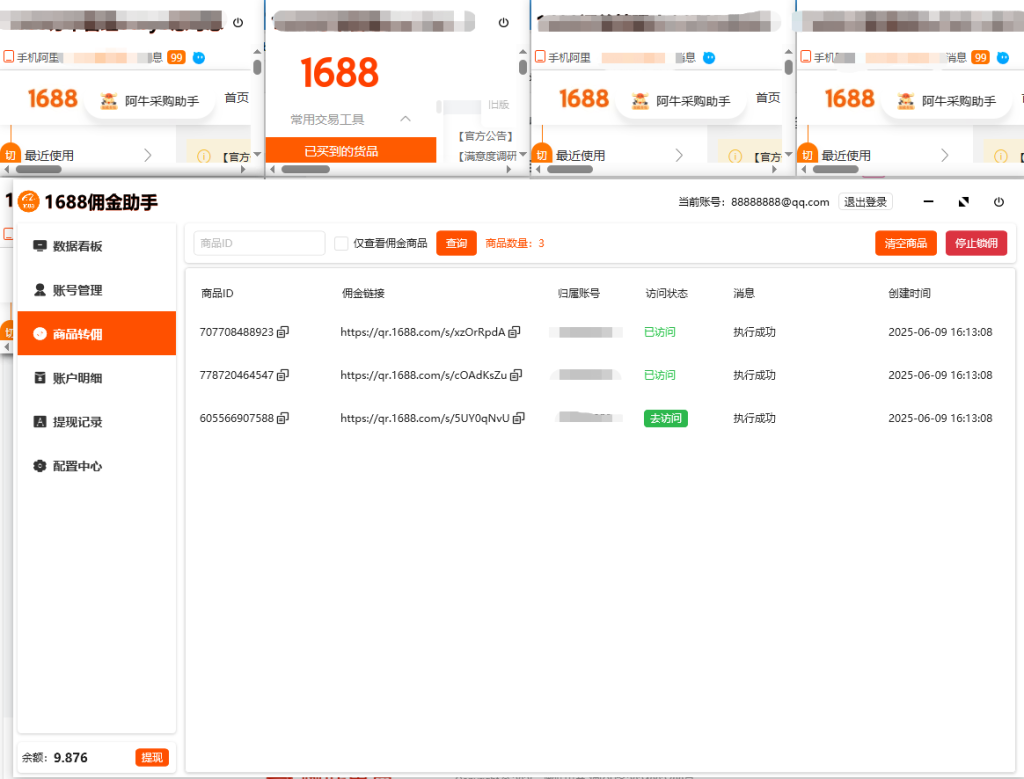Copy product ID 605566907588 via copy icon
The image size is (1024, 779).
(283, 418)
